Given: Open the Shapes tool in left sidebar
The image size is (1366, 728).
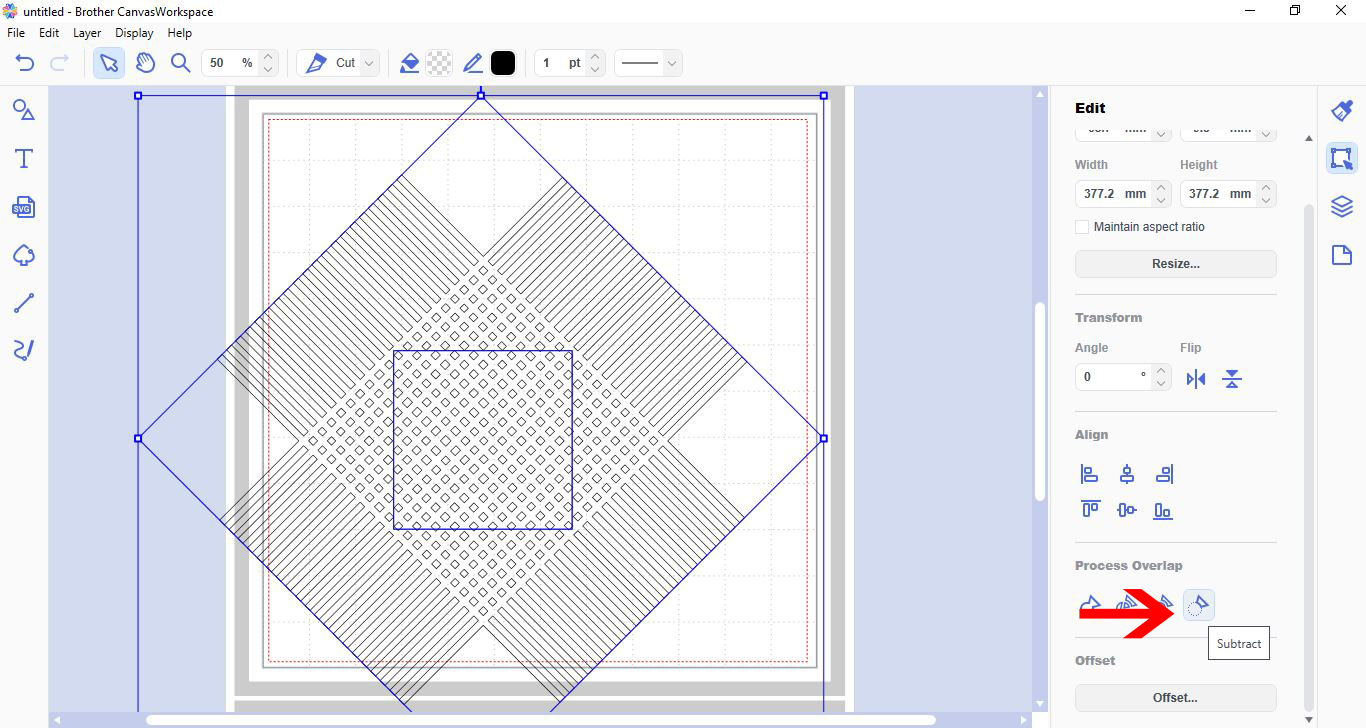Looking at the screenshot, I should click(24, 110).
